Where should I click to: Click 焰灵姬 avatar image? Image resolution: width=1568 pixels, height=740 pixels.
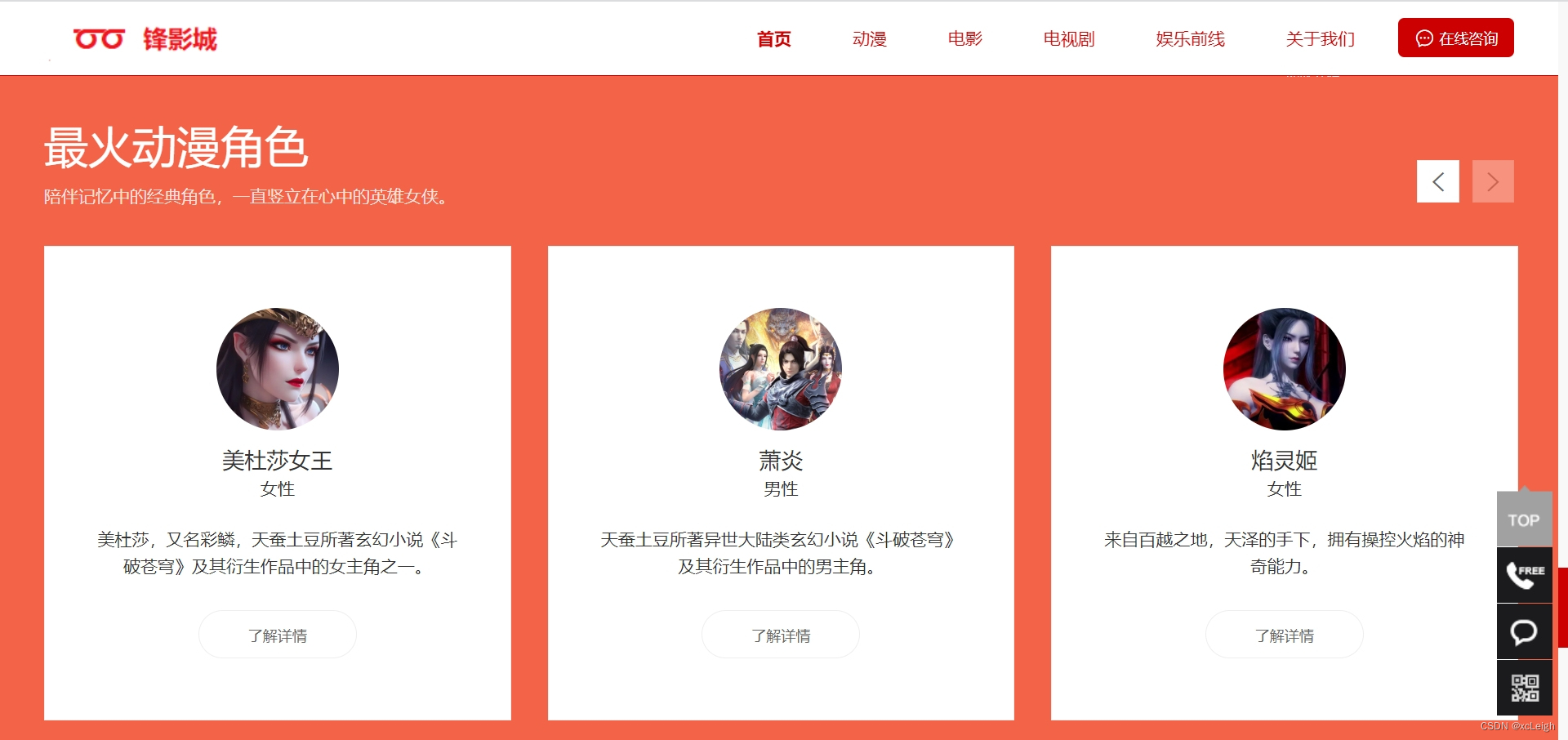click(1284, 369)
